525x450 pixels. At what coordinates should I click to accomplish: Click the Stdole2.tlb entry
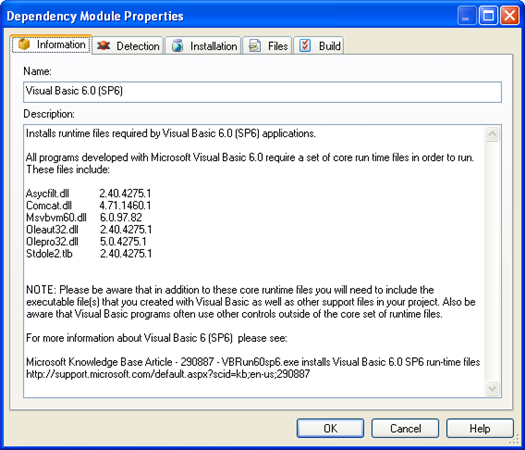click(49, 254)
